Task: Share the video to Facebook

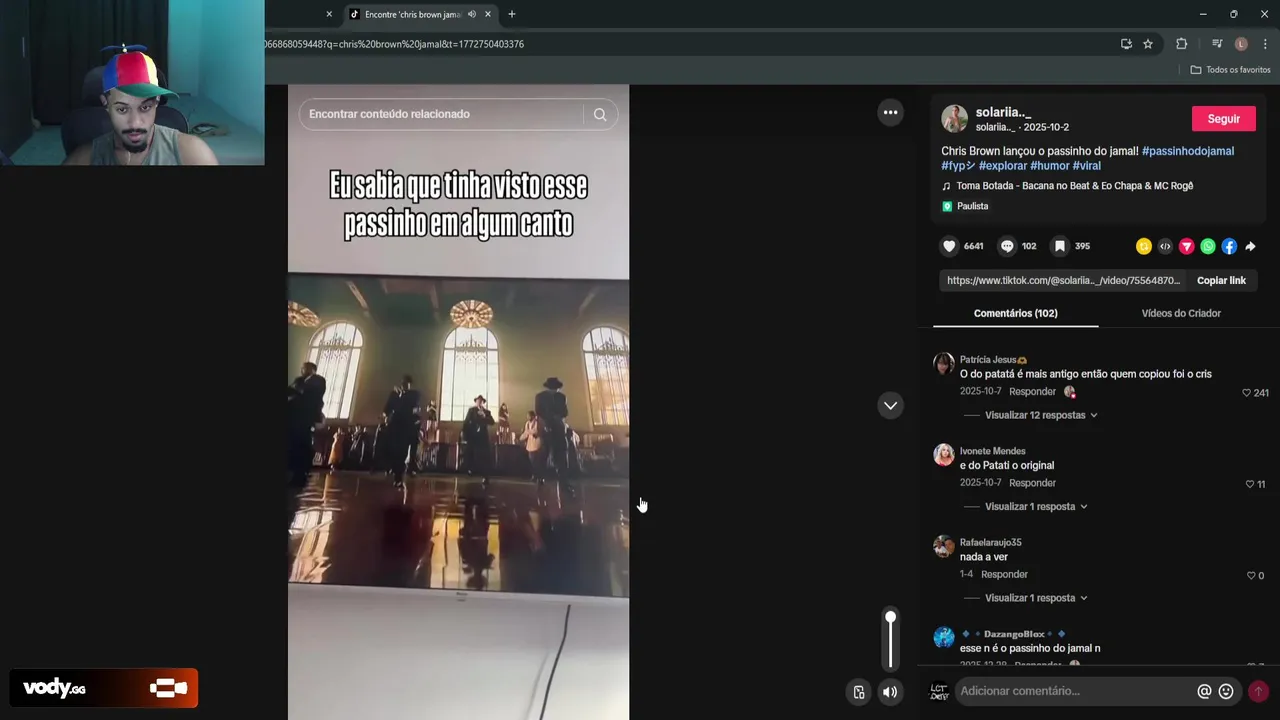Action: click(x=1229, y=246)
